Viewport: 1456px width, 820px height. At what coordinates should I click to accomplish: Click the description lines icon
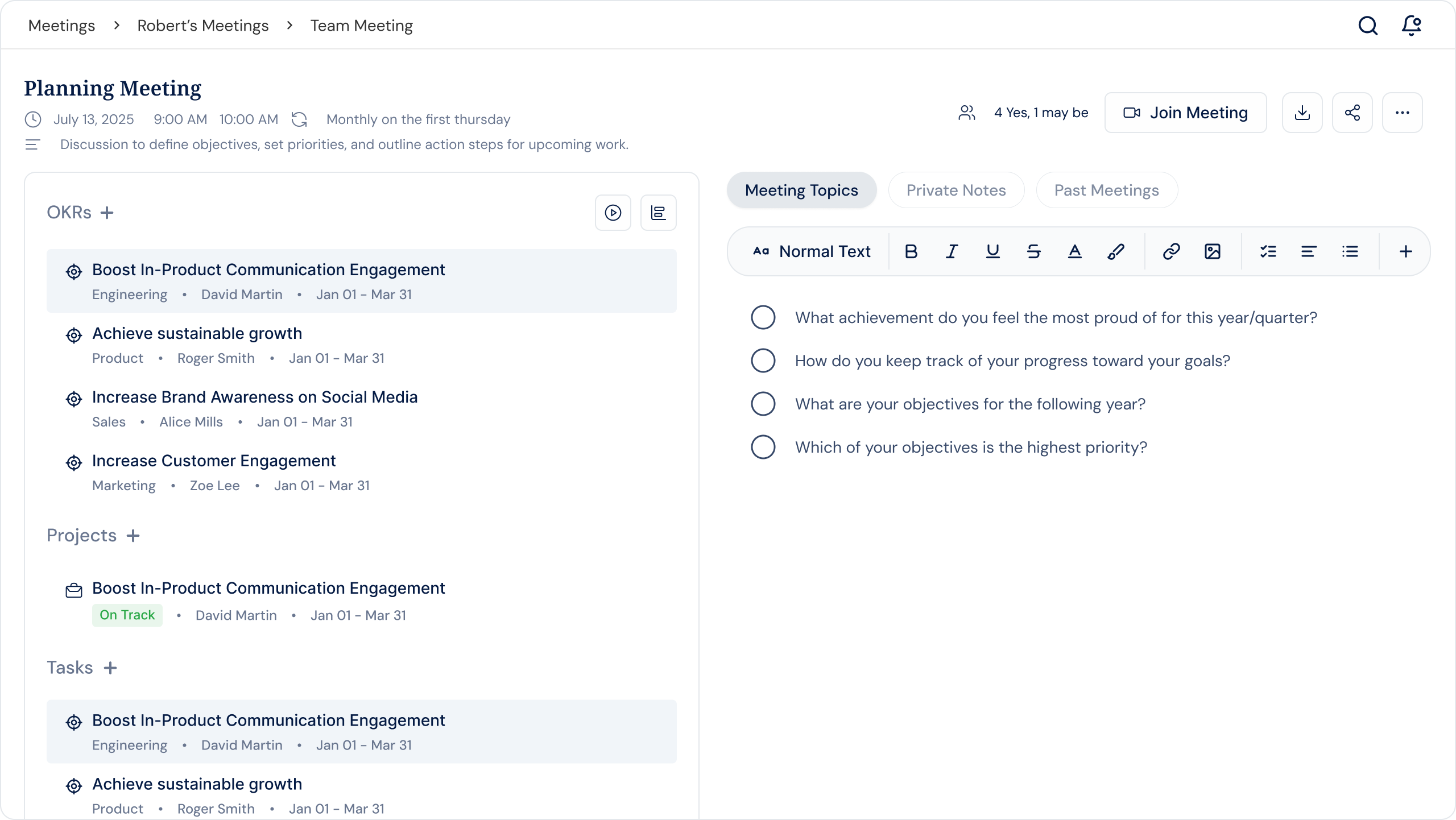coord(33,144)
